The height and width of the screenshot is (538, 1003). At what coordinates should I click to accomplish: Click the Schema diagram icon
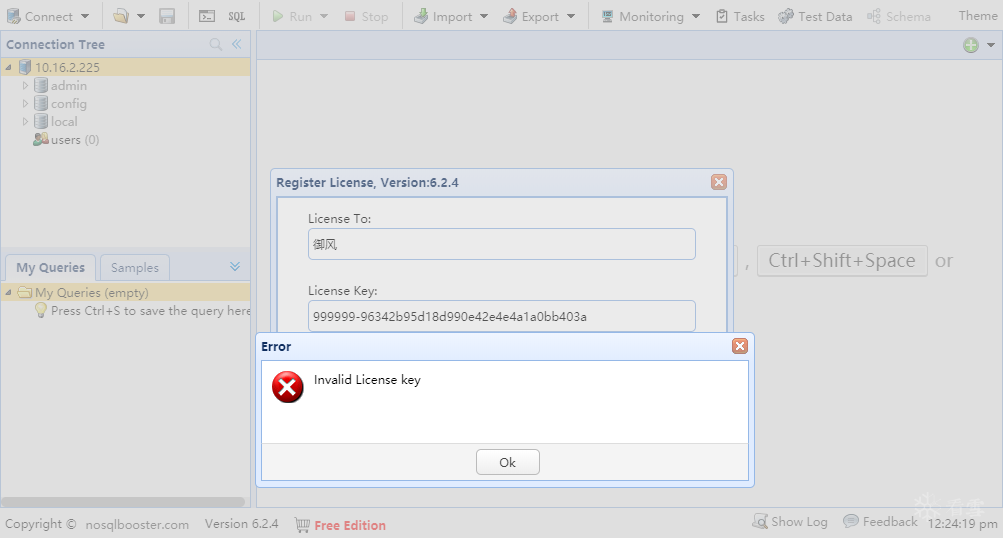[874, 17]
